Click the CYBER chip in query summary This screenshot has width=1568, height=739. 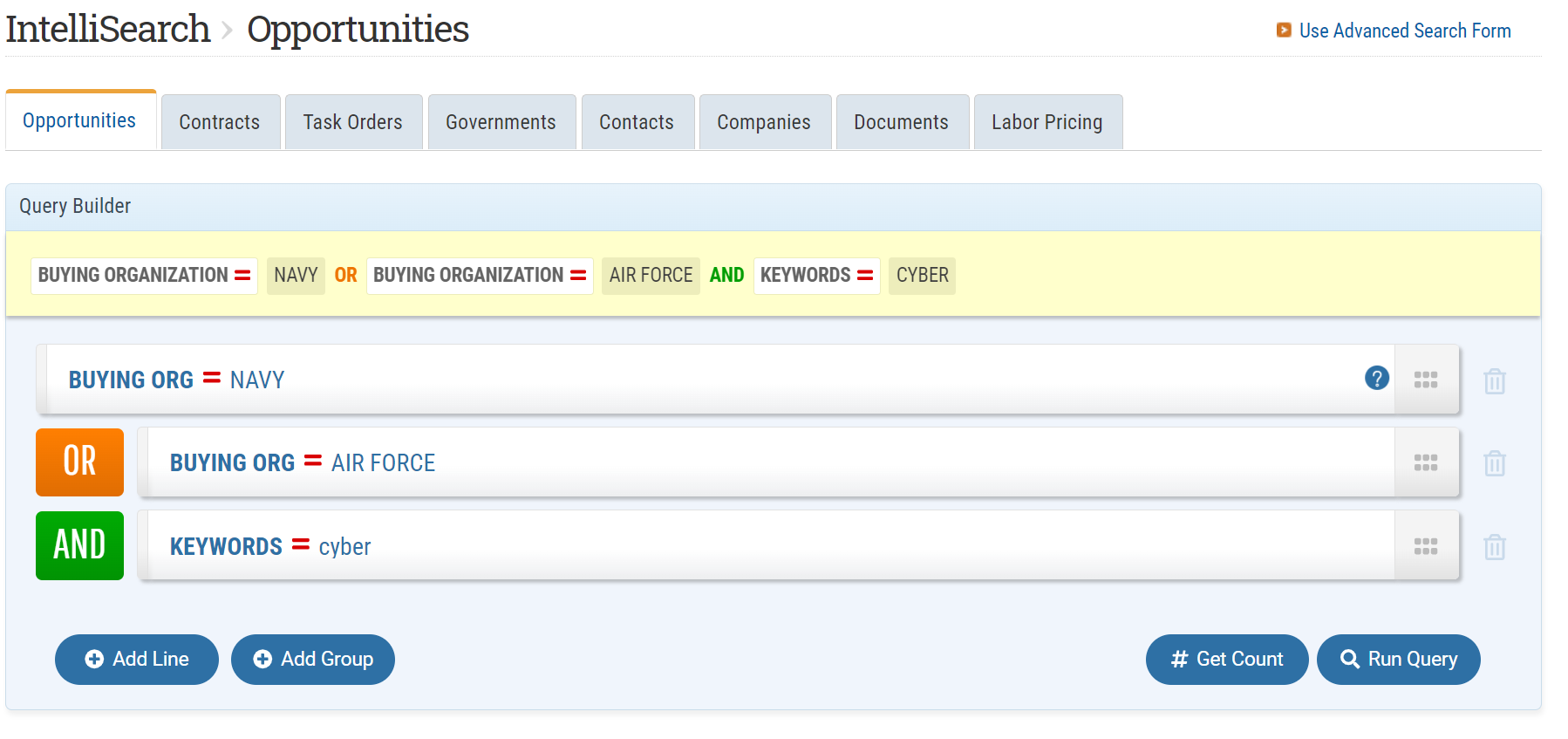[922, 276]
